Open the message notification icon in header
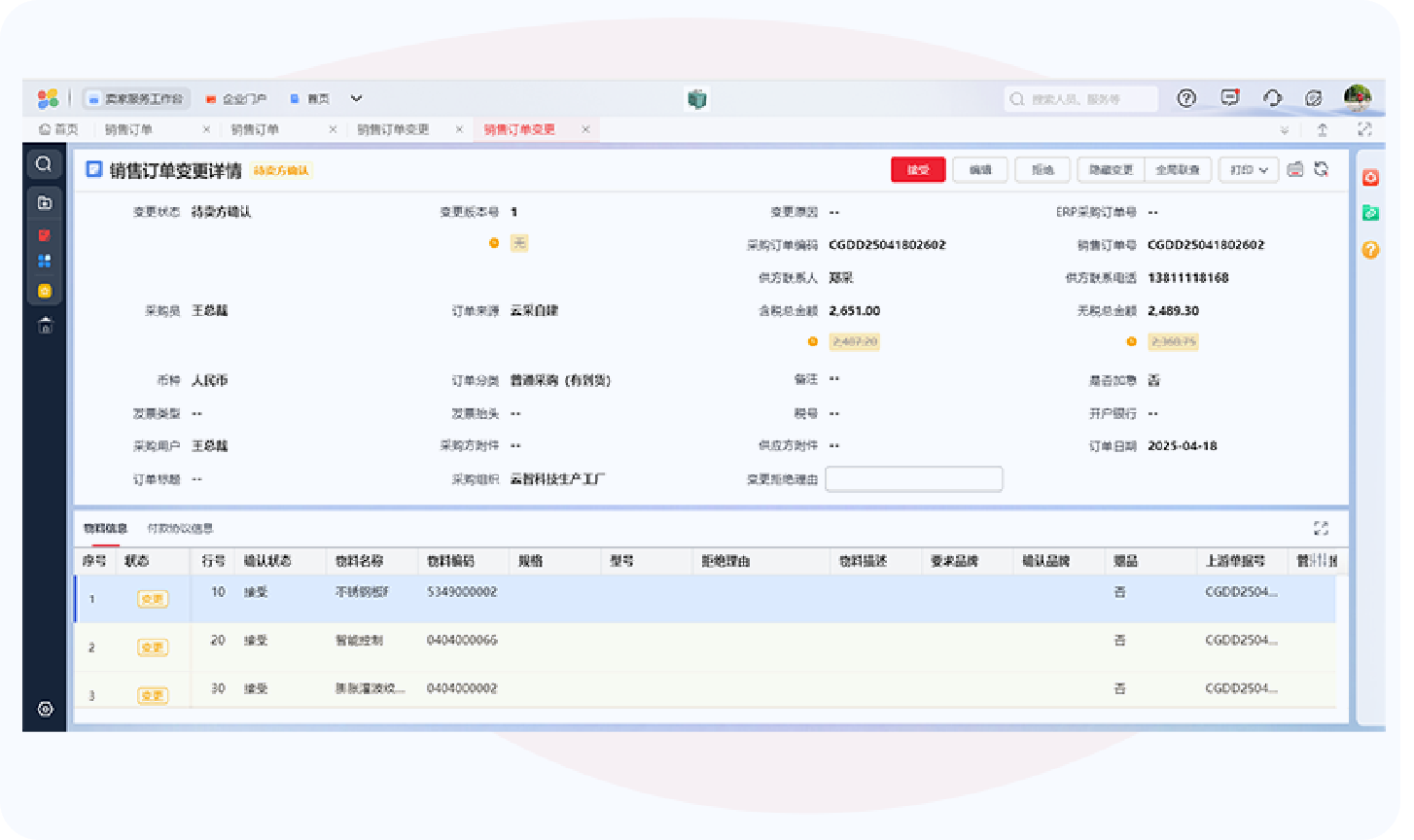Viewport: 1414px width, 840px height. (1230, 98)
